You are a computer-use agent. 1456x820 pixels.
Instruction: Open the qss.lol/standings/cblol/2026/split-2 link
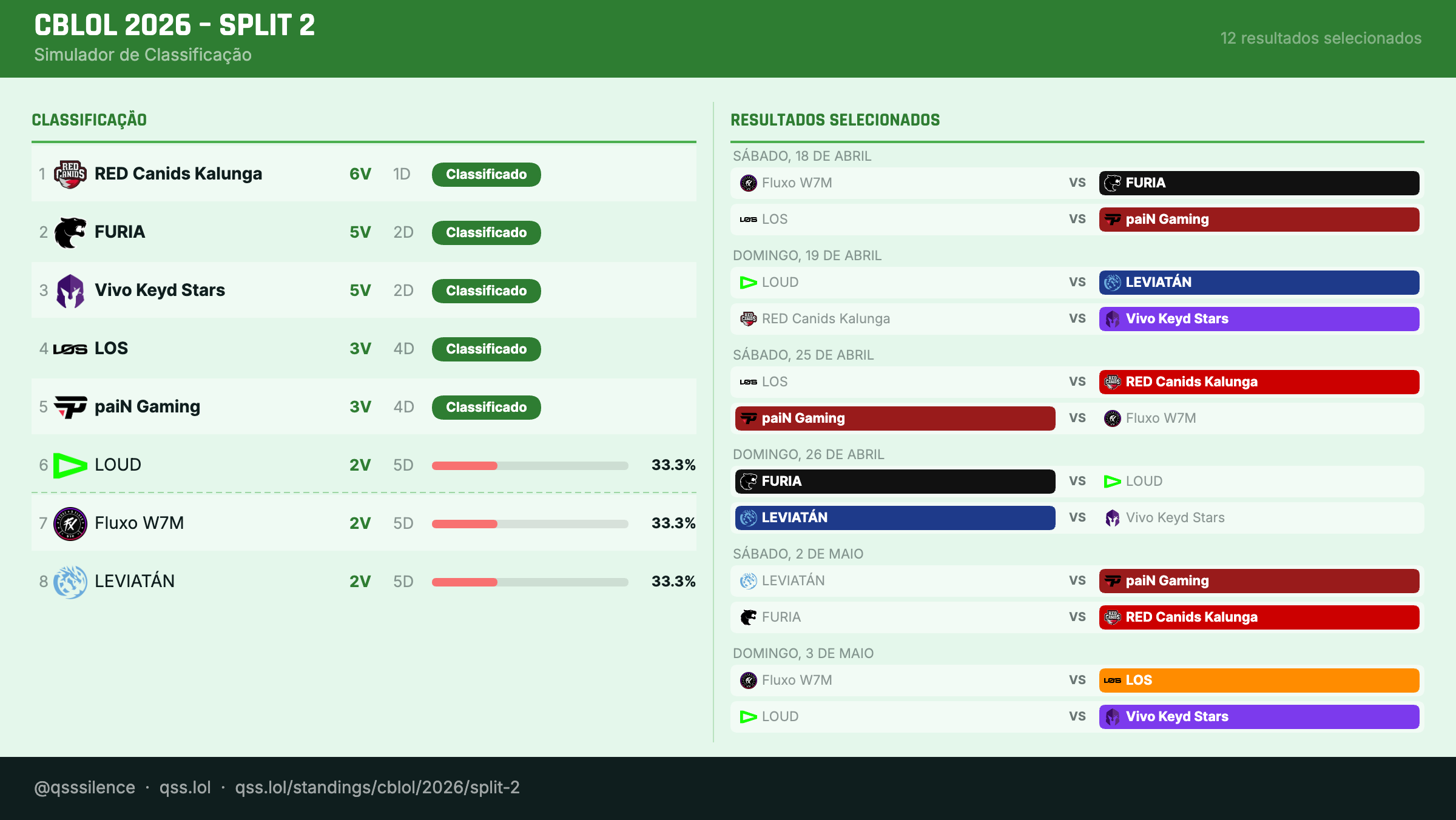pos(377,787)
